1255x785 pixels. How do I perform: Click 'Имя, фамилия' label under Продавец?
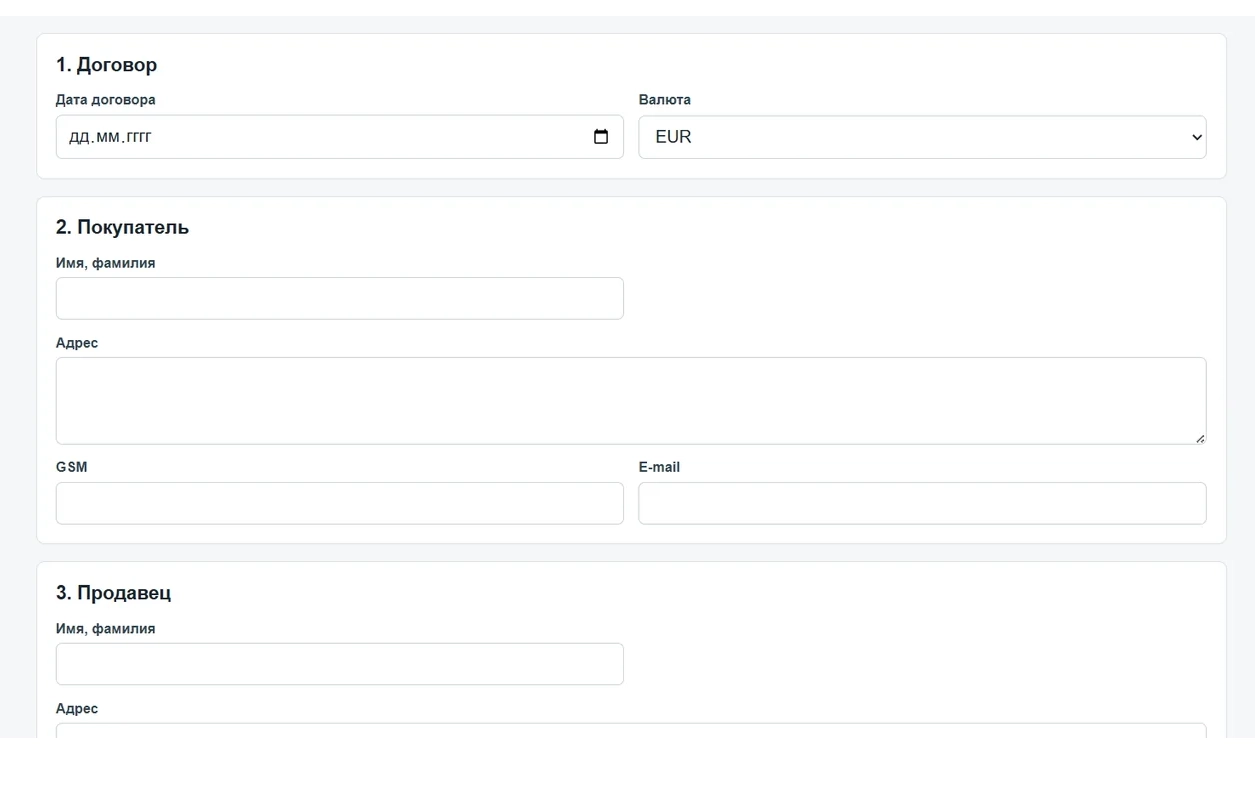pyautogui.click(x=105, y=629)
